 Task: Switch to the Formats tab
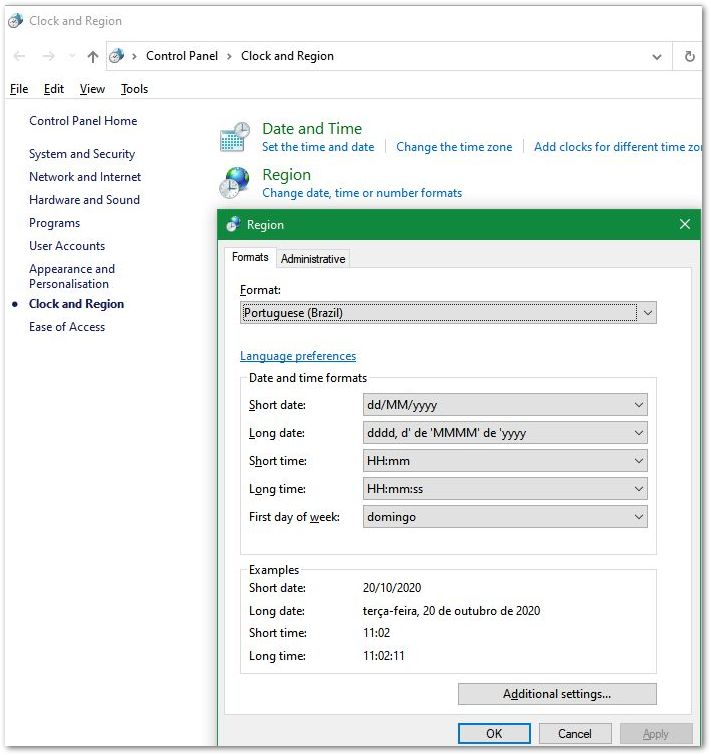click(250, 257)
